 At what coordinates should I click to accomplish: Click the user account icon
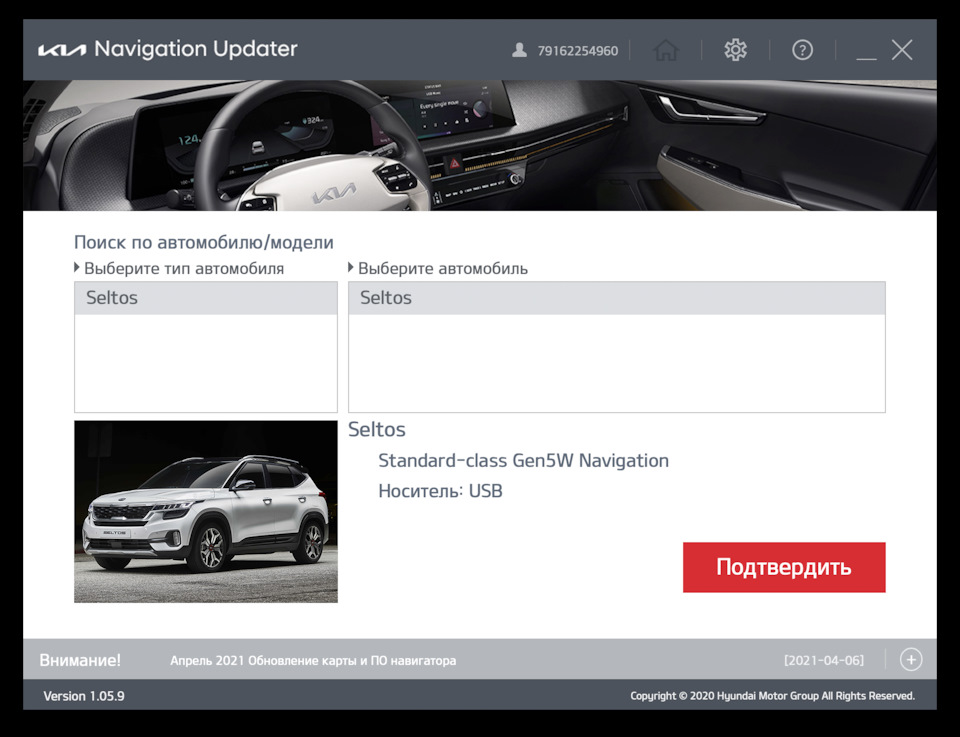pyautogui.click(x=519, y=50)
